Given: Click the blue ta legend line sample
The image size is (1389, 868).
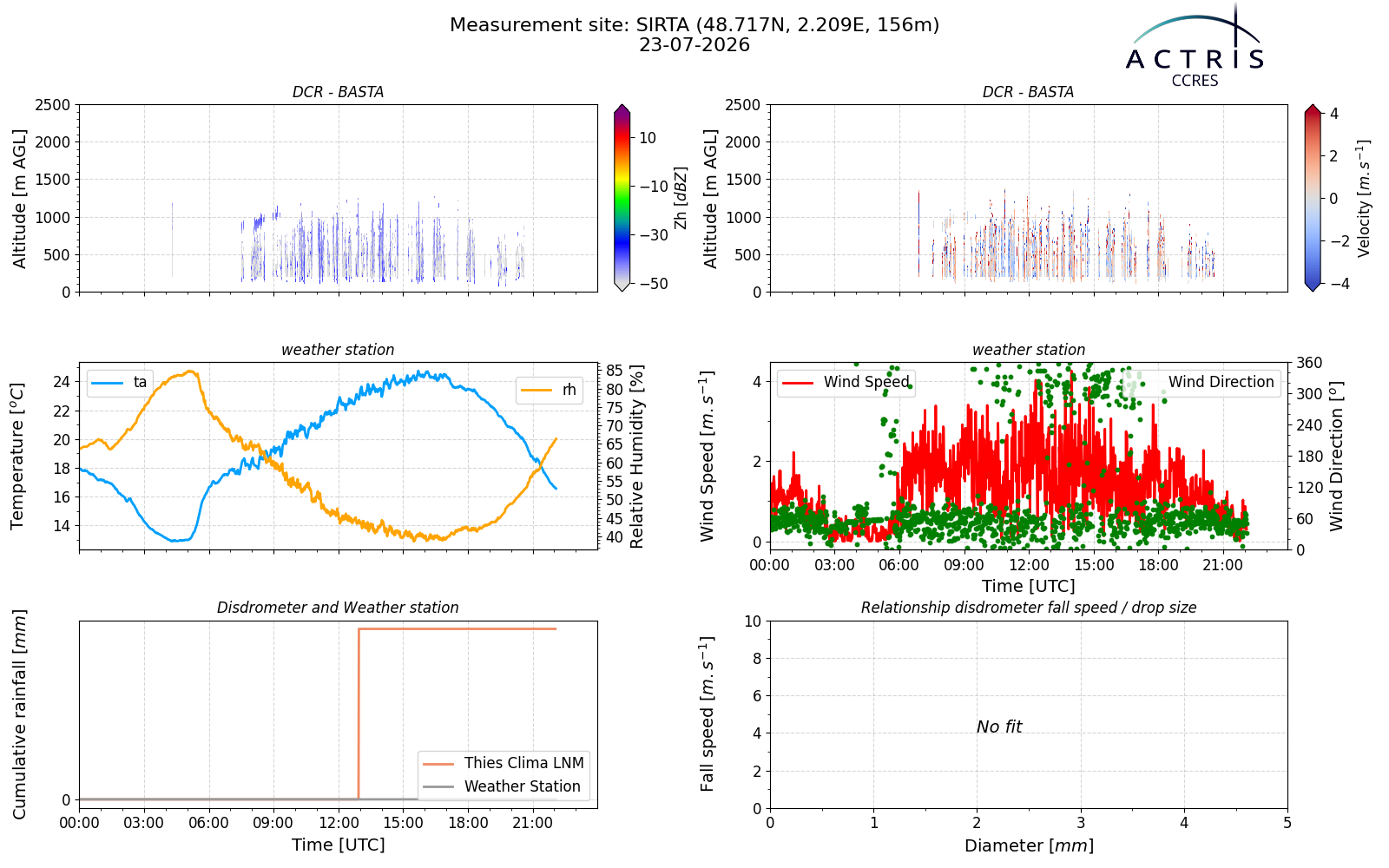Looking at the screenshot, I should [109, 383].
